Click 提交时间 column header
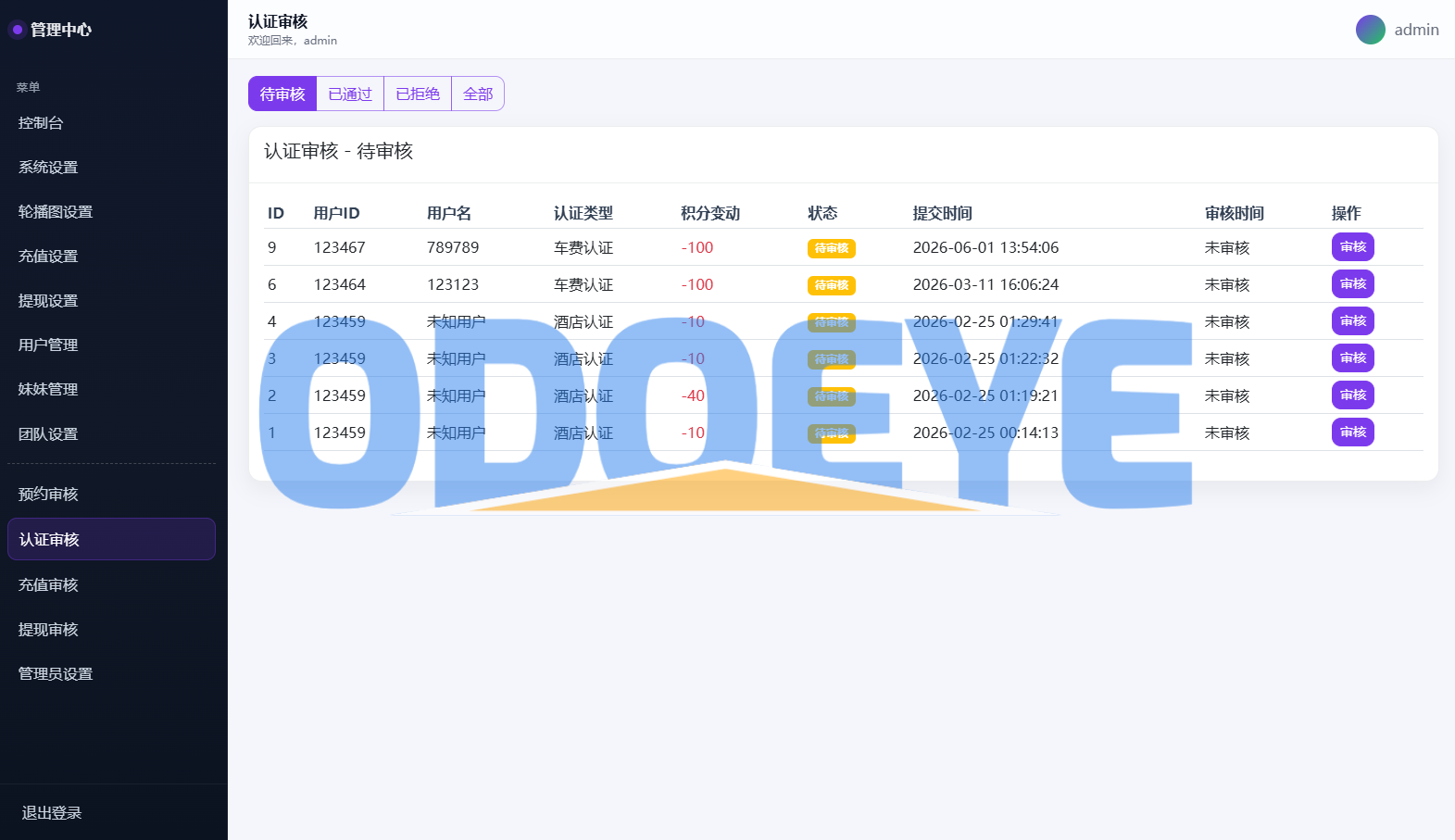Viewport: 1455px width, 840px height. (943, 214)
